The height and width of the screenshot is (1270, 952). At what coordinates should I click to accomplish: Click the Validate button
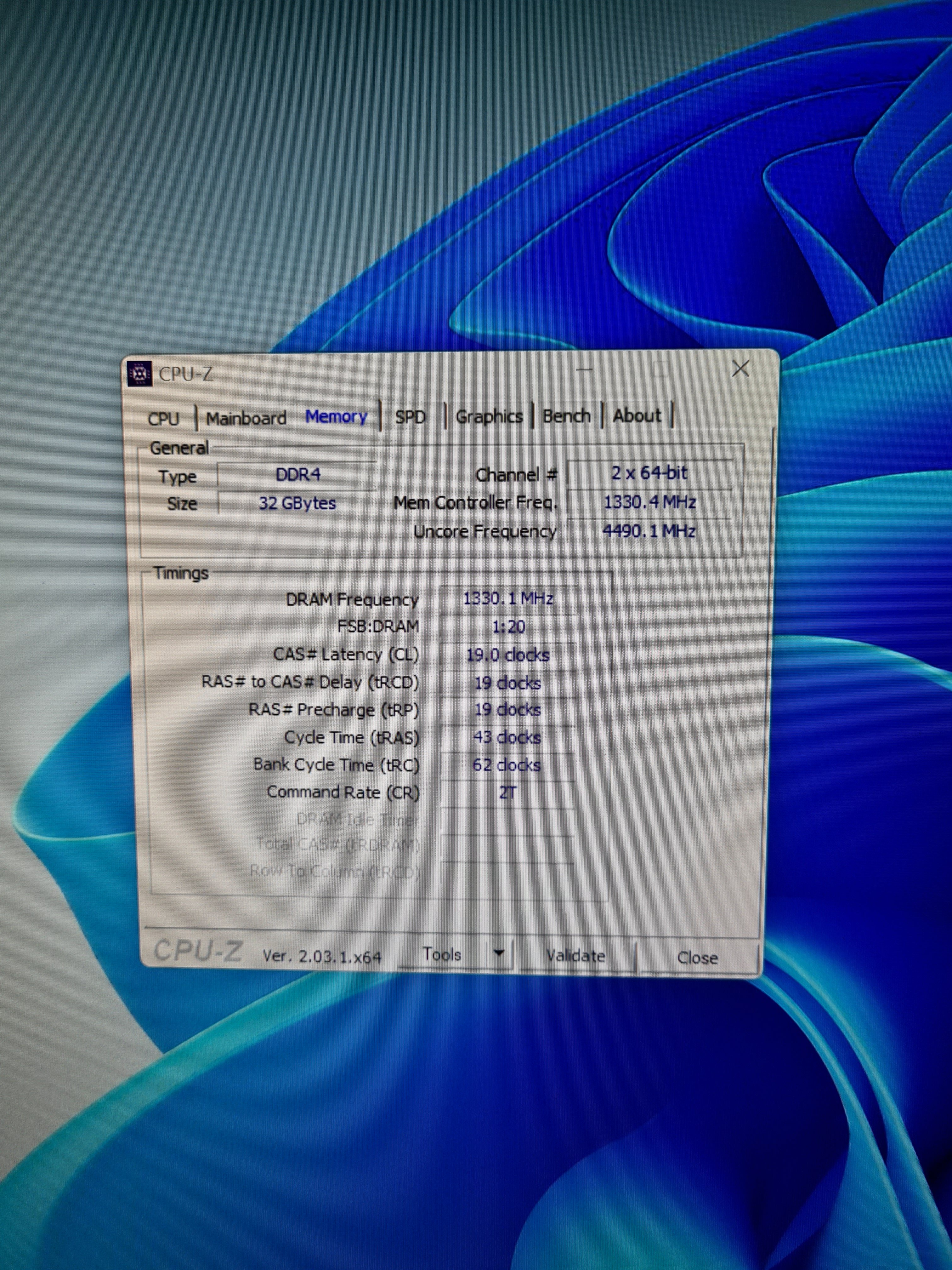click(x=575, y=955)
